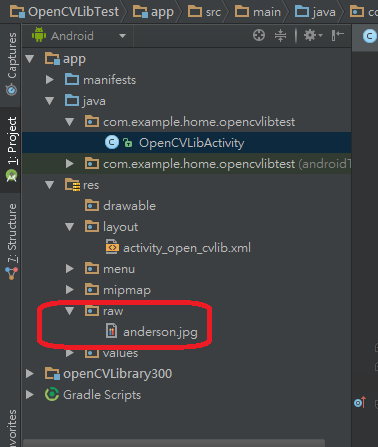Select activity_open_cvlib.xml in the tree
This screenshot has width=378, height=447.
tap(187, 248)
